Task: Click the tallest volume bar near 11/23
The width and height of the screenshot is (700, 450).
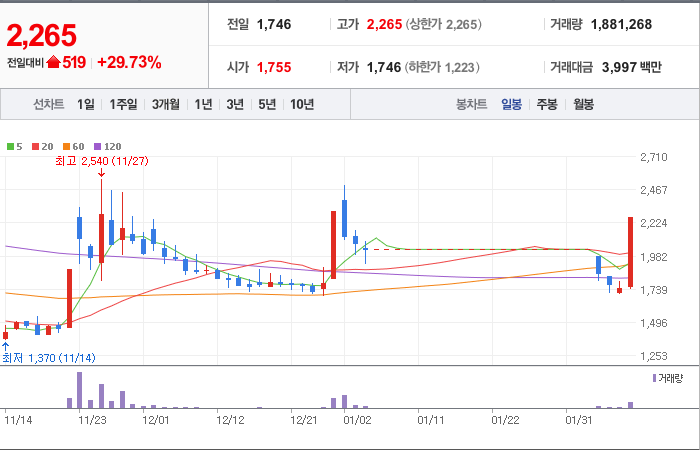Action: [x=79, y=390]
